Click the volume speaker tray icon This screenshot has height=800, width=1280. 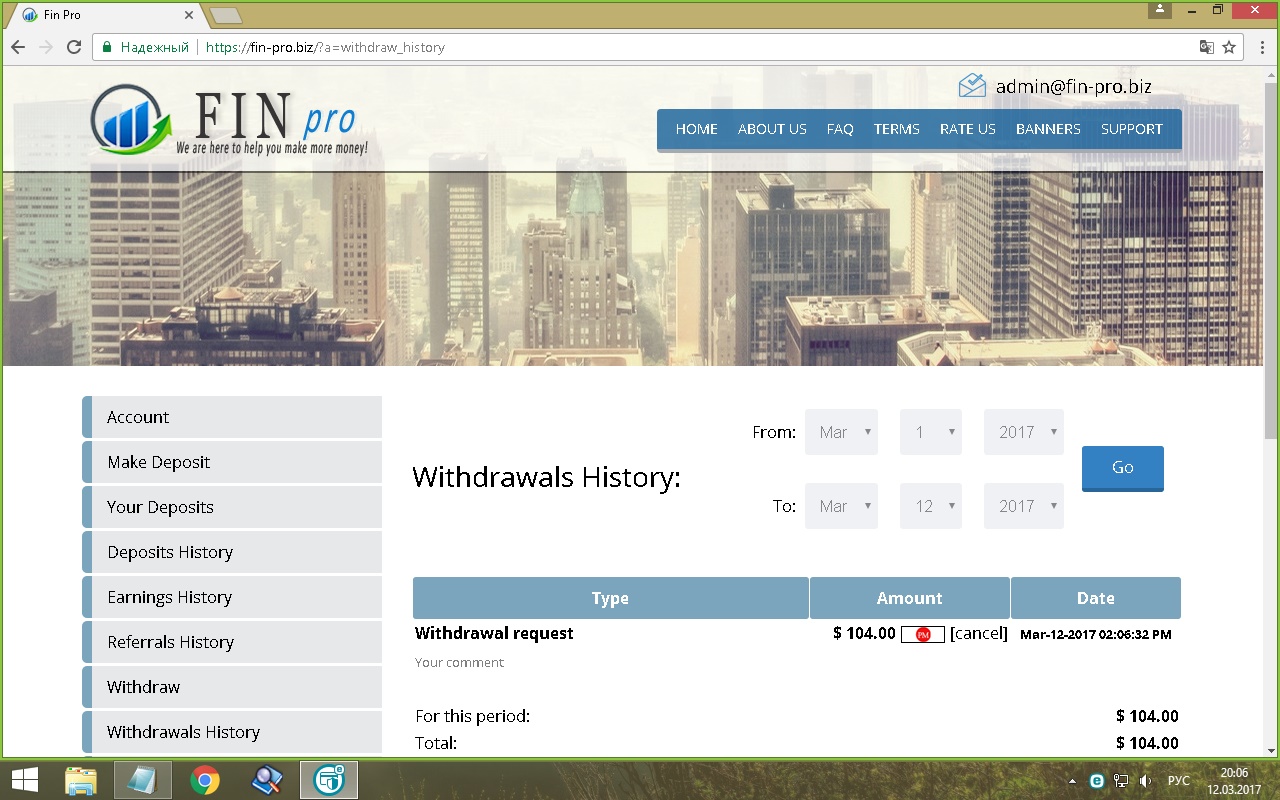1146,780
